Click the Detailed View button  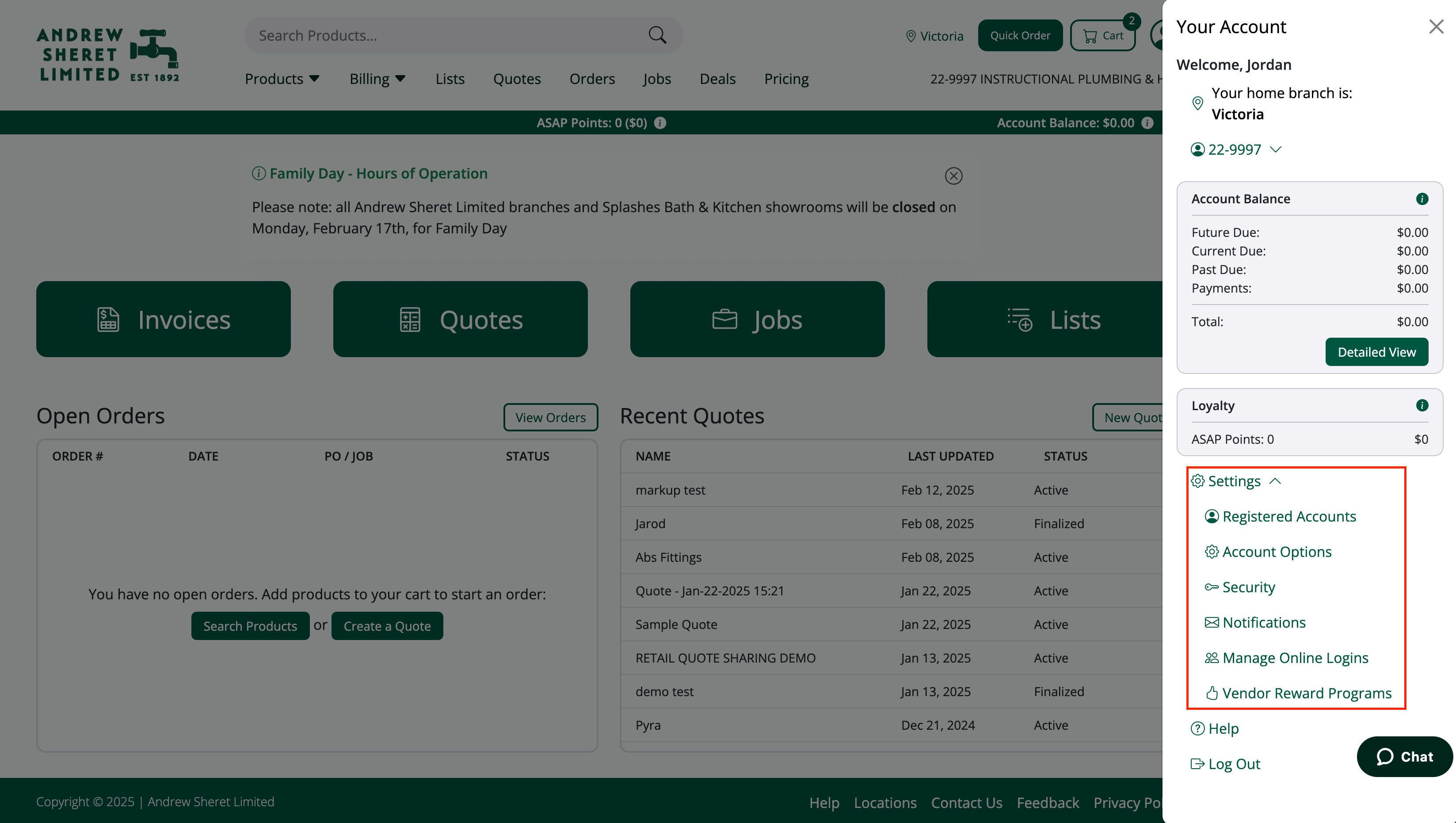pos(1376,352)
